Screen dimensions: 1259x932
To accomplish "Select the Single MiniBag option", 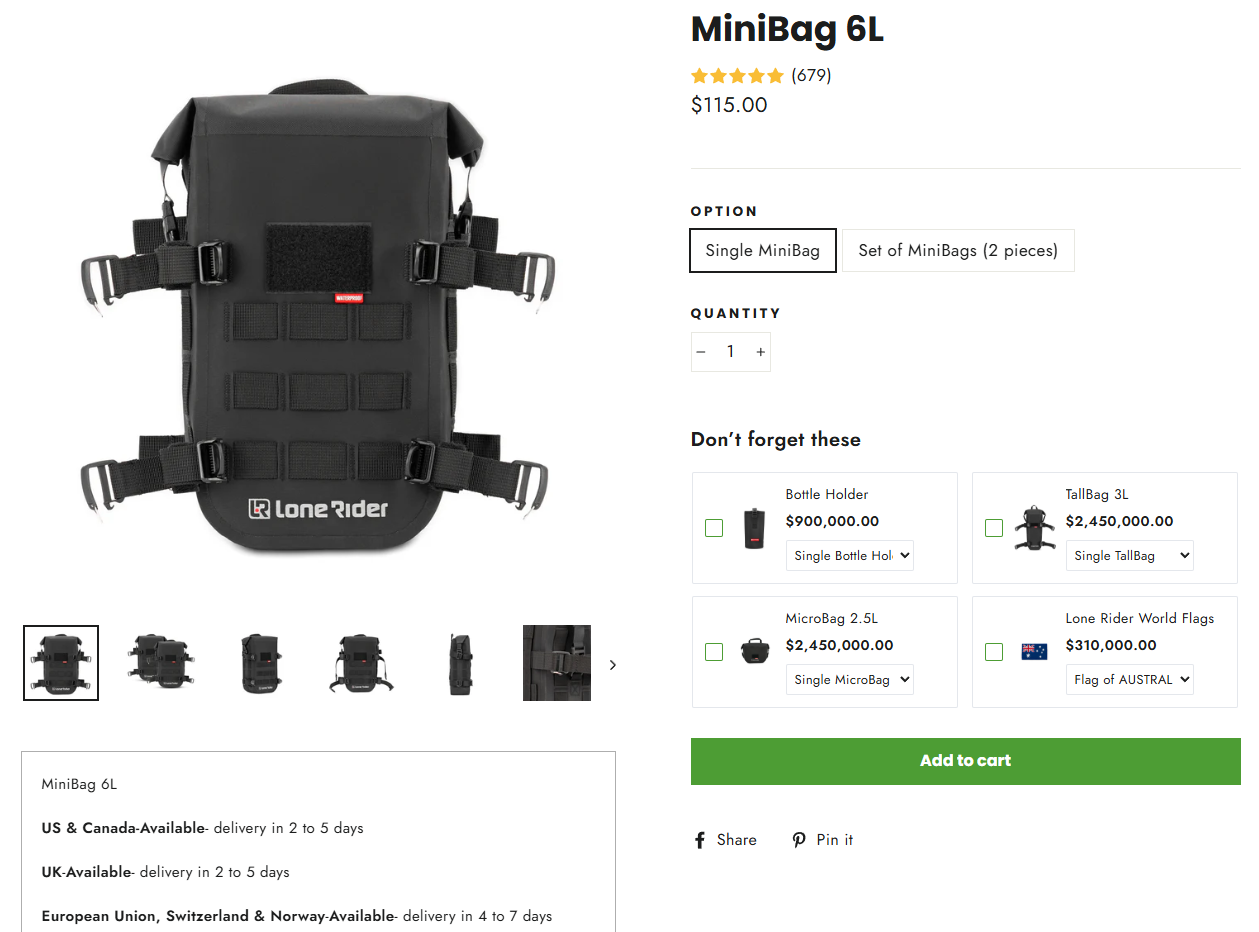I will 763,251.
